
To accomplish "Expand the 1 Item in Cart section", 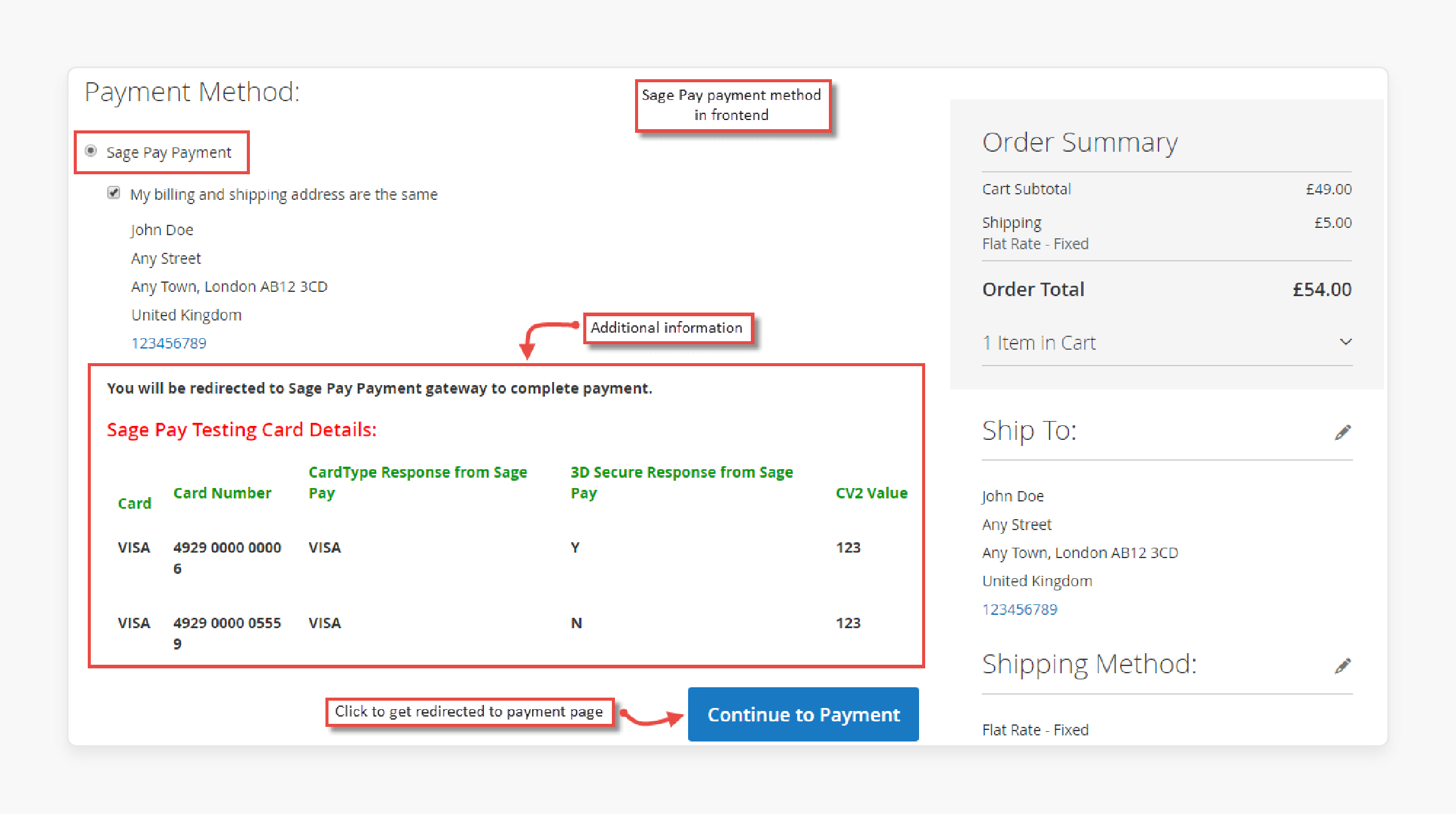I will (x=1167, y=343).
